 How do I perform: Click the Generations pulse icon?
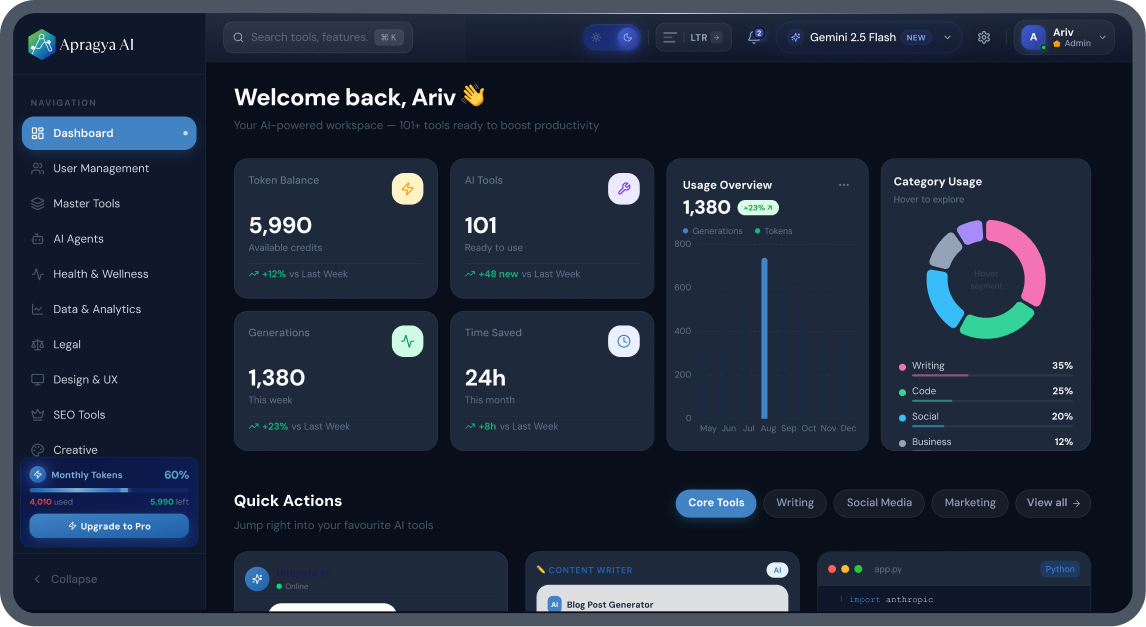(x=407, y=341)
